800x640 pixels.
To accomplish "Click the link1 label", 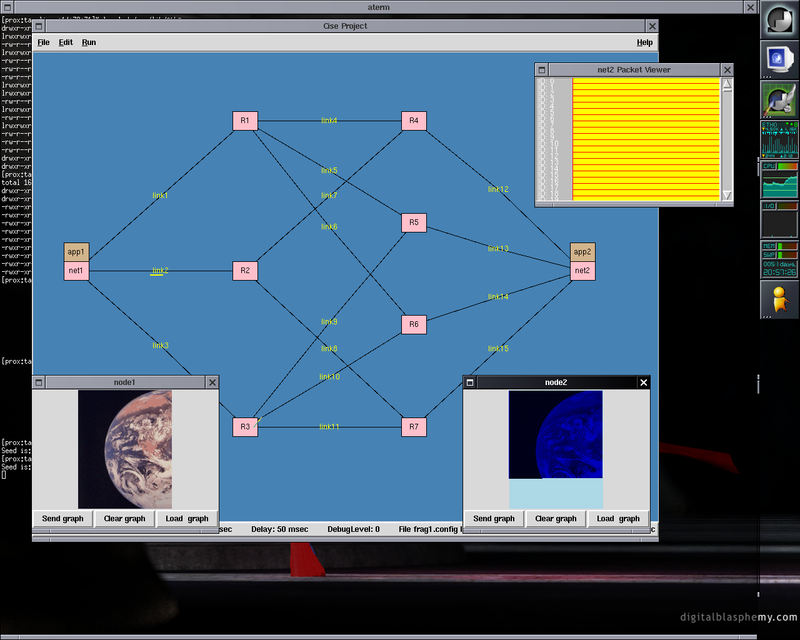I will (x=160, y=195).
